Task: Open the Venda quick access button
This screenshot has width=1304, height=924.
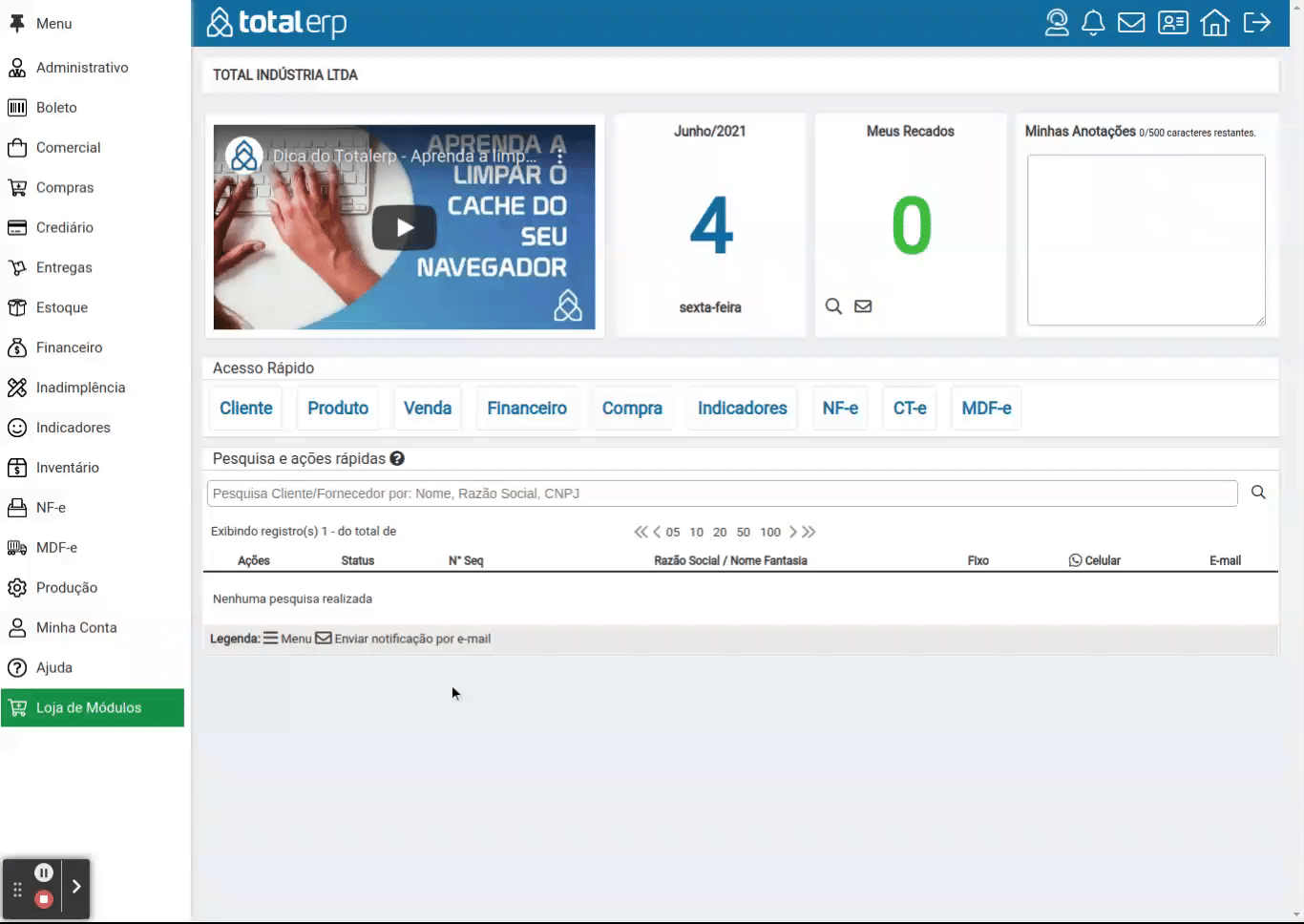Action: coord(428,409)
